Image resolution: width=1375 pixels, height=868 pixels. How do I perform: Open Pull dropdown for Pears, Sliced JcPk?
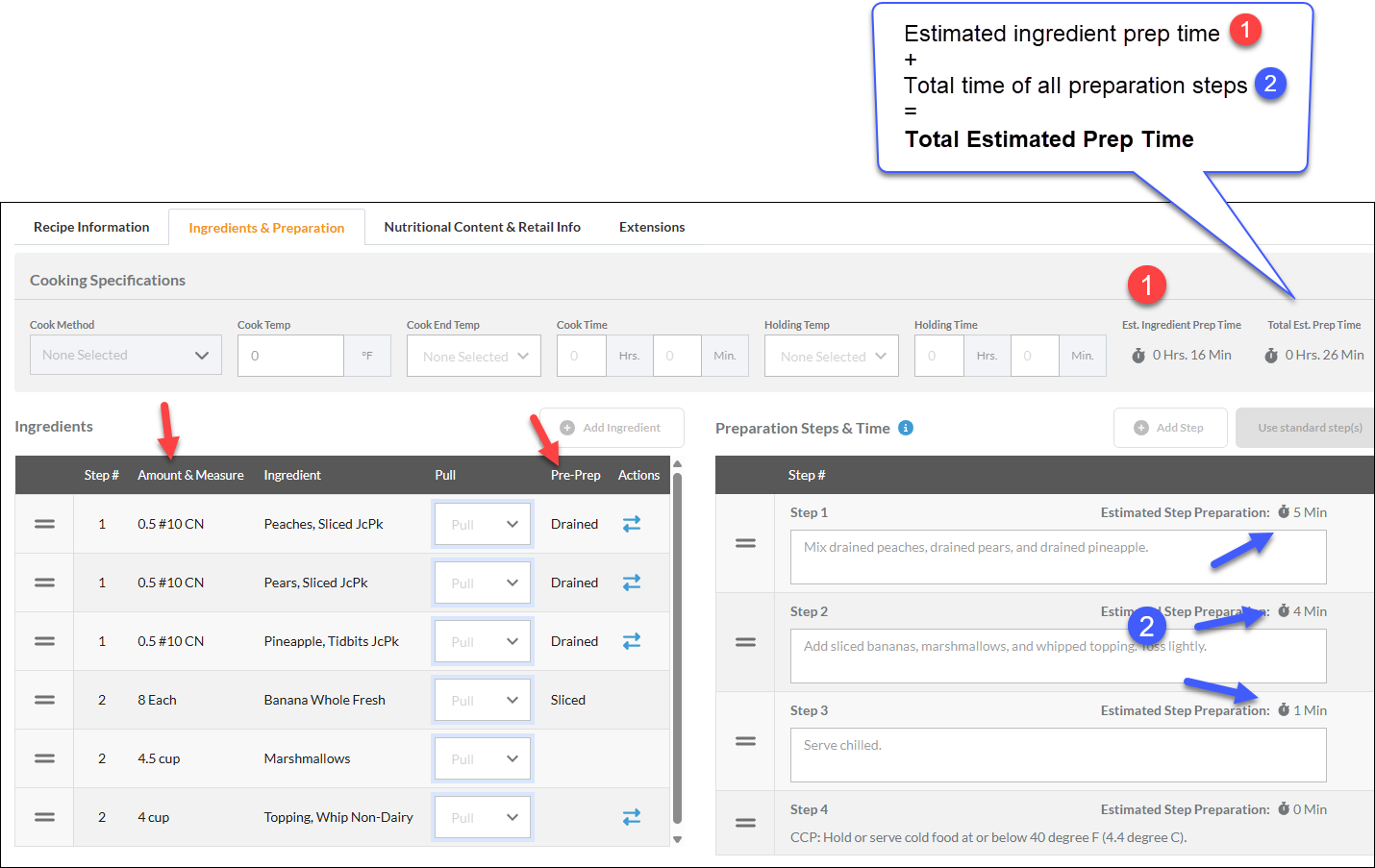click(x=483, y=583)
